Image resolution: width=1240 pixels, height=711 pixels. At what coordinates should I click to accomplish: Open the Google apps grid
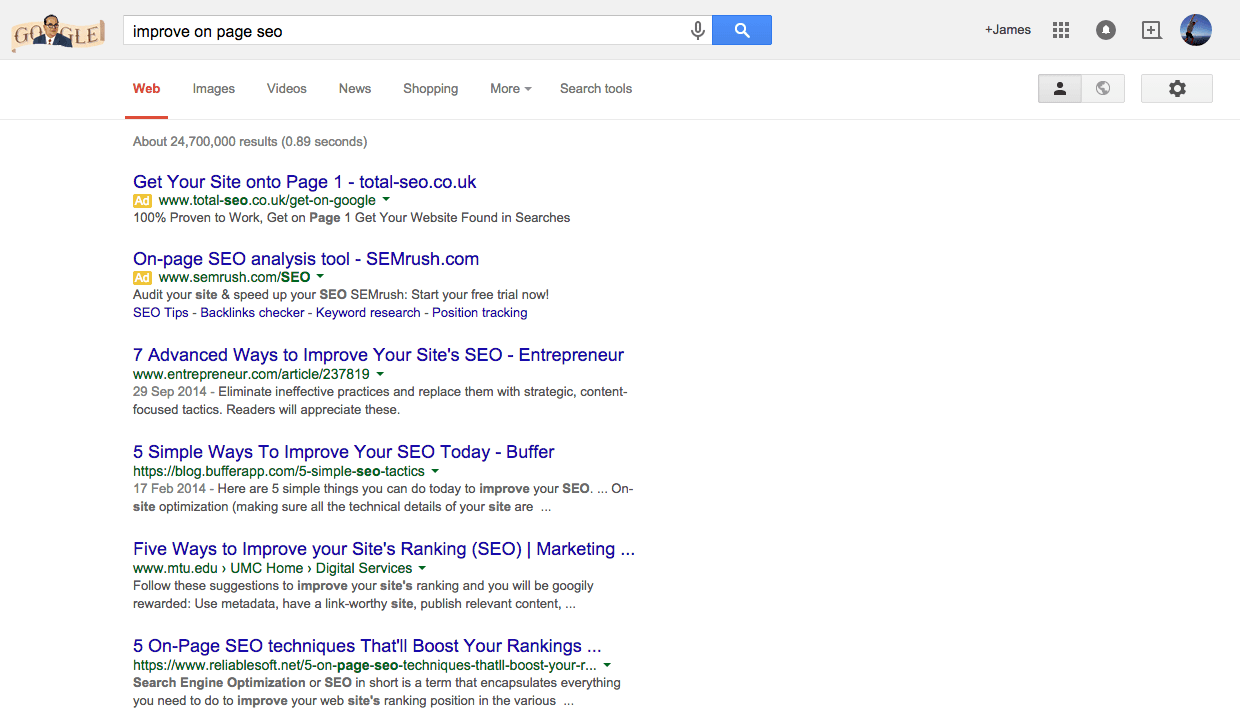(x=1061, y=30)
